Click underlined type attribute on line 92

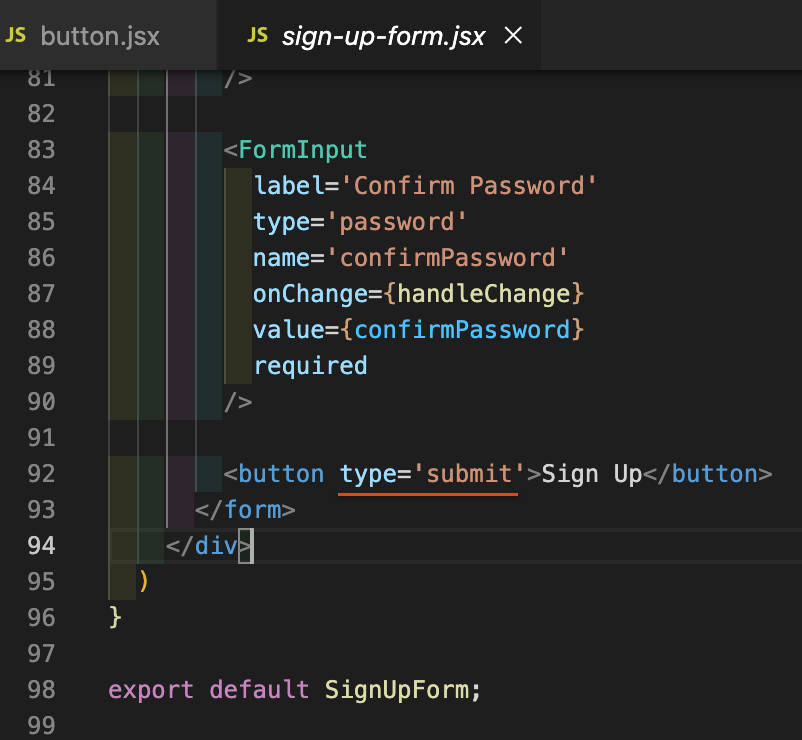click(368, 474)
